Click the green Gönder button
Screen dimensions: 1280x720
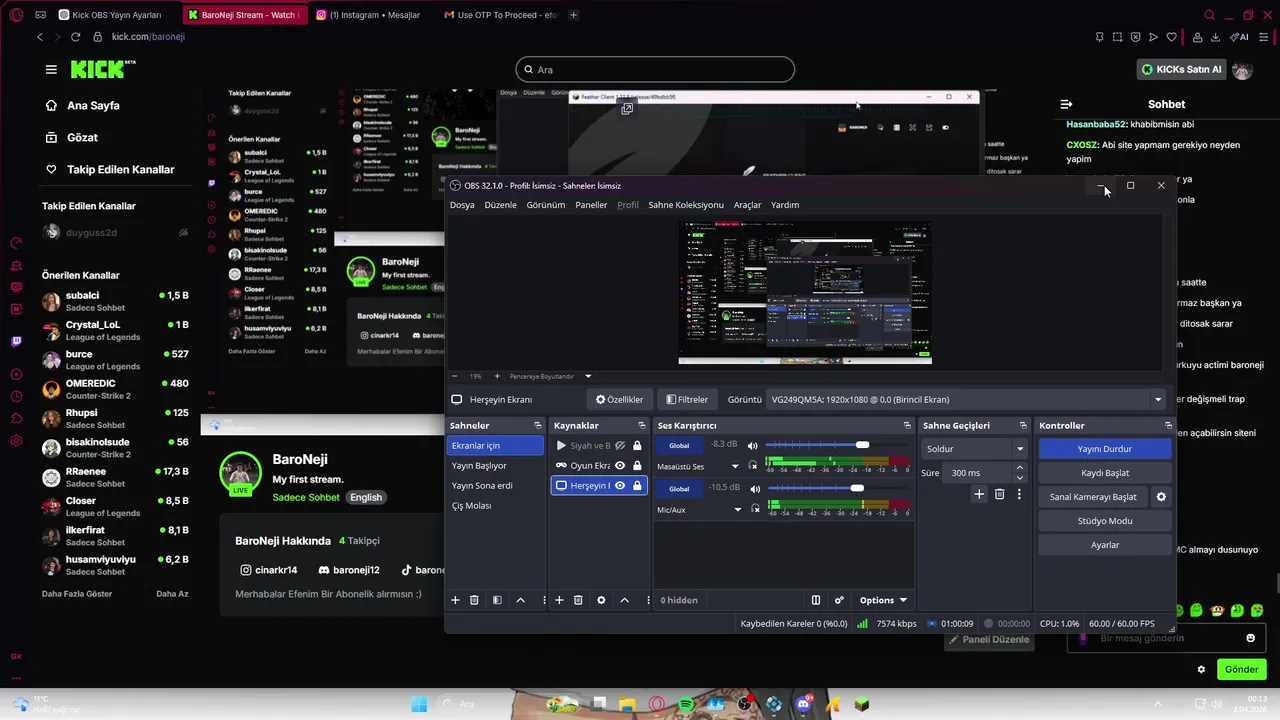1241,669
